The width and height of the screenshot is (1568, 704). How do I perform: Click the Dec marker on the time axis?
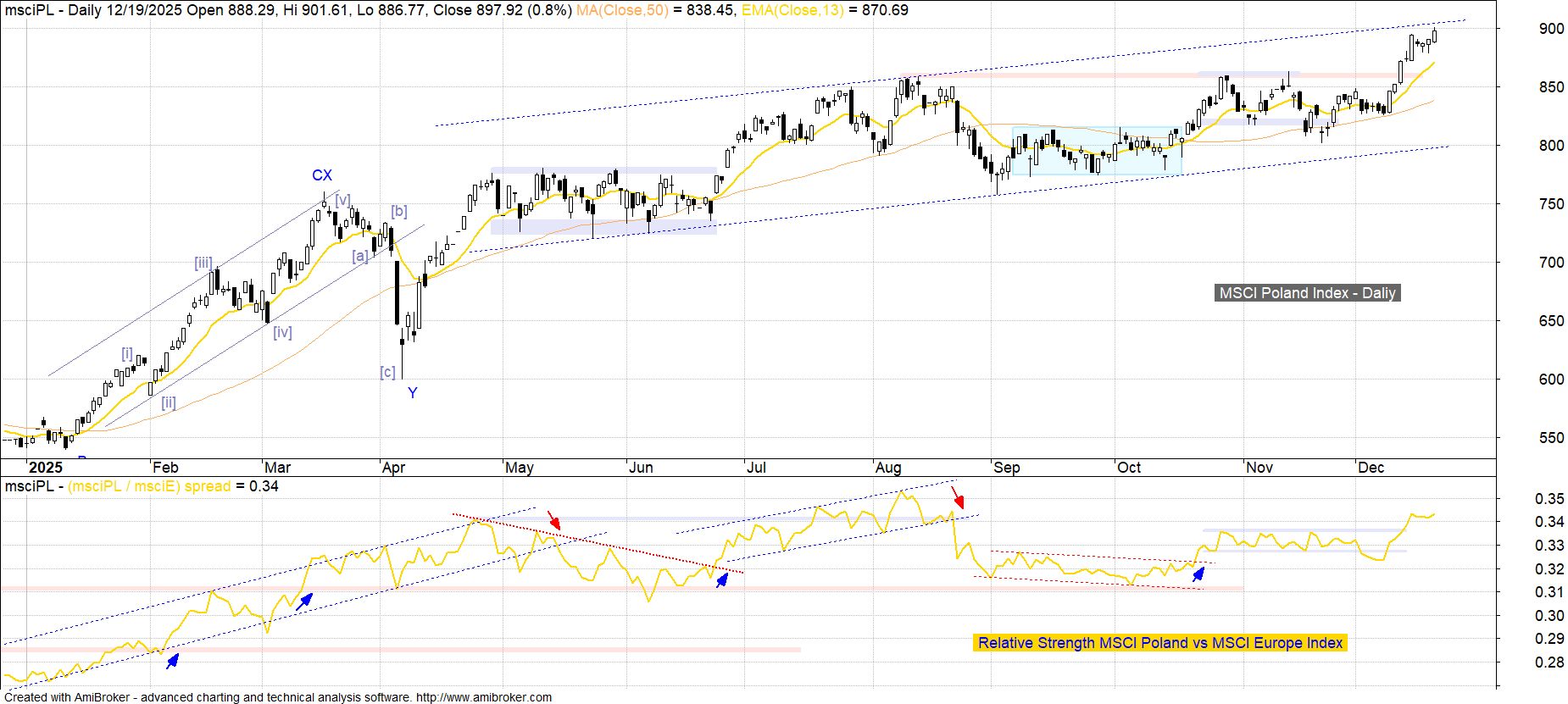pos(1371,468)
